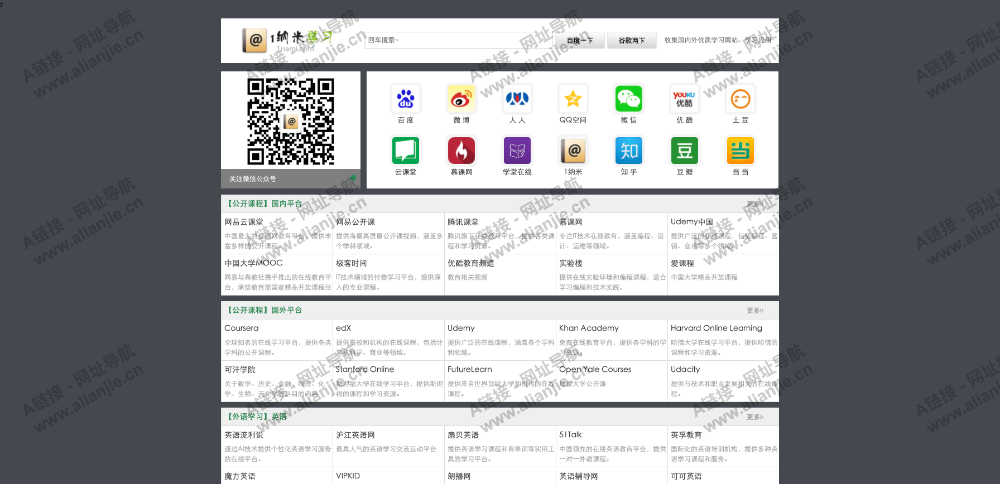This screenshot has height=484, width=1000.
Task: Open the green Douban 豆 icon
Action: pyautogui.click(x=684, y=151)
